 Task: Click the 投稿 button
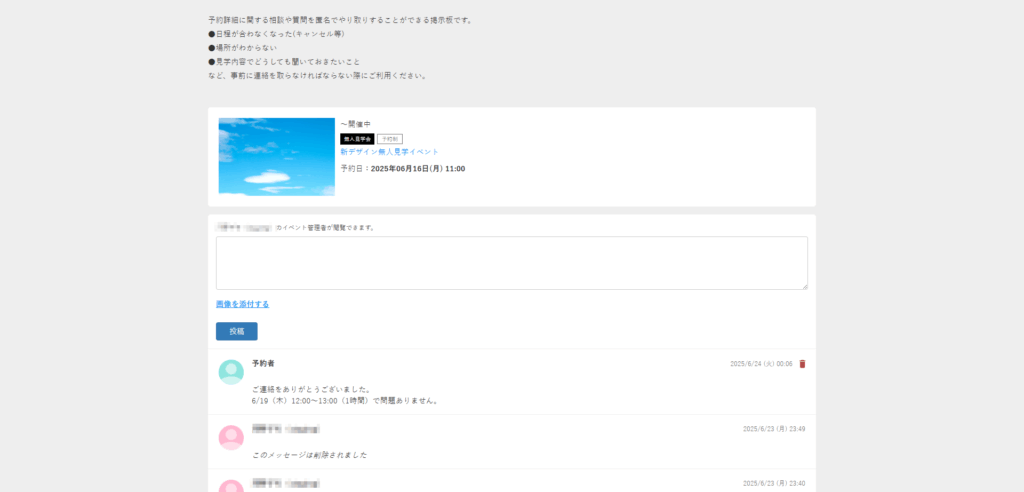(236, 331)
